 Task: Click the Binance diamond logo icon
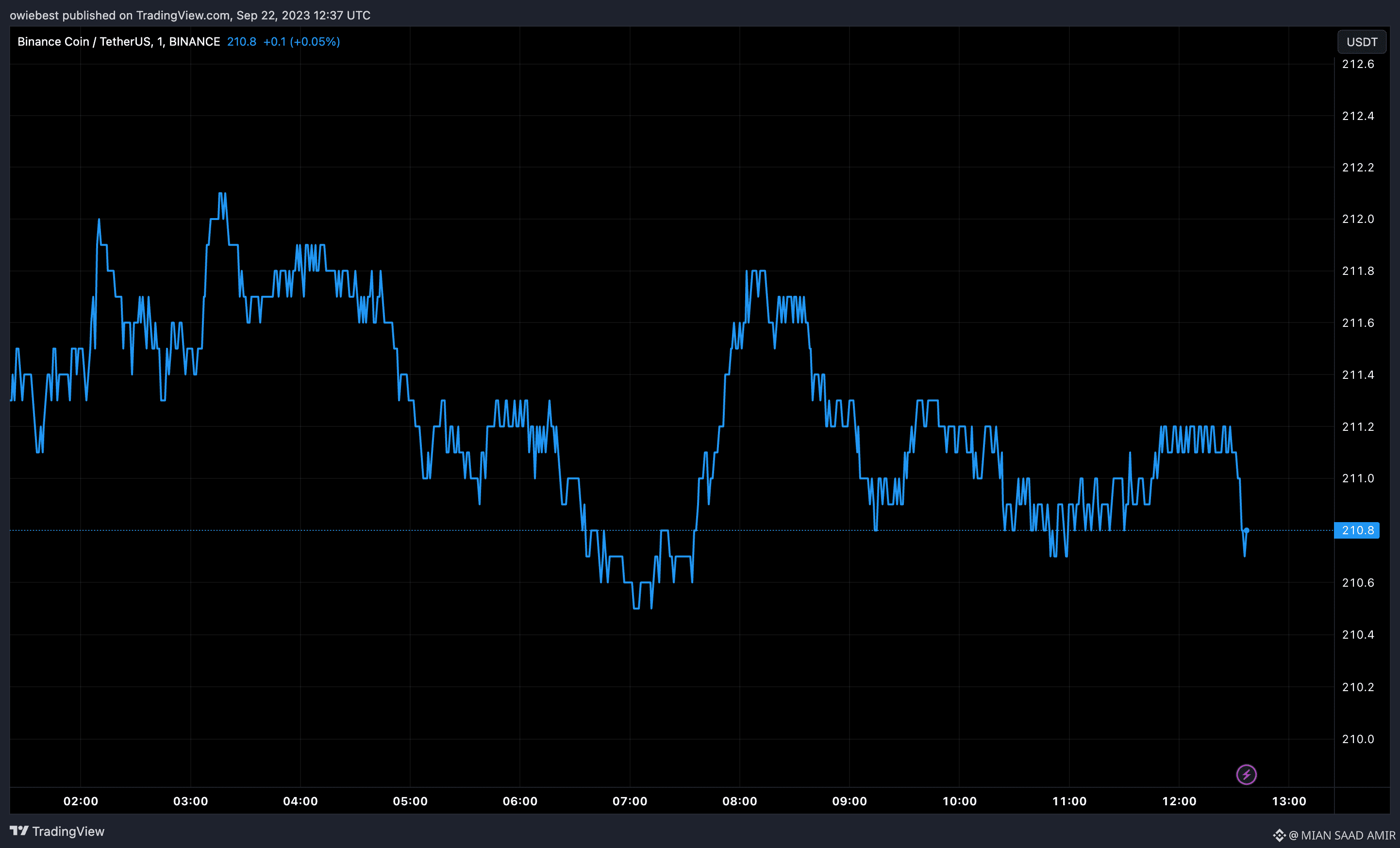pos(1279,835)
